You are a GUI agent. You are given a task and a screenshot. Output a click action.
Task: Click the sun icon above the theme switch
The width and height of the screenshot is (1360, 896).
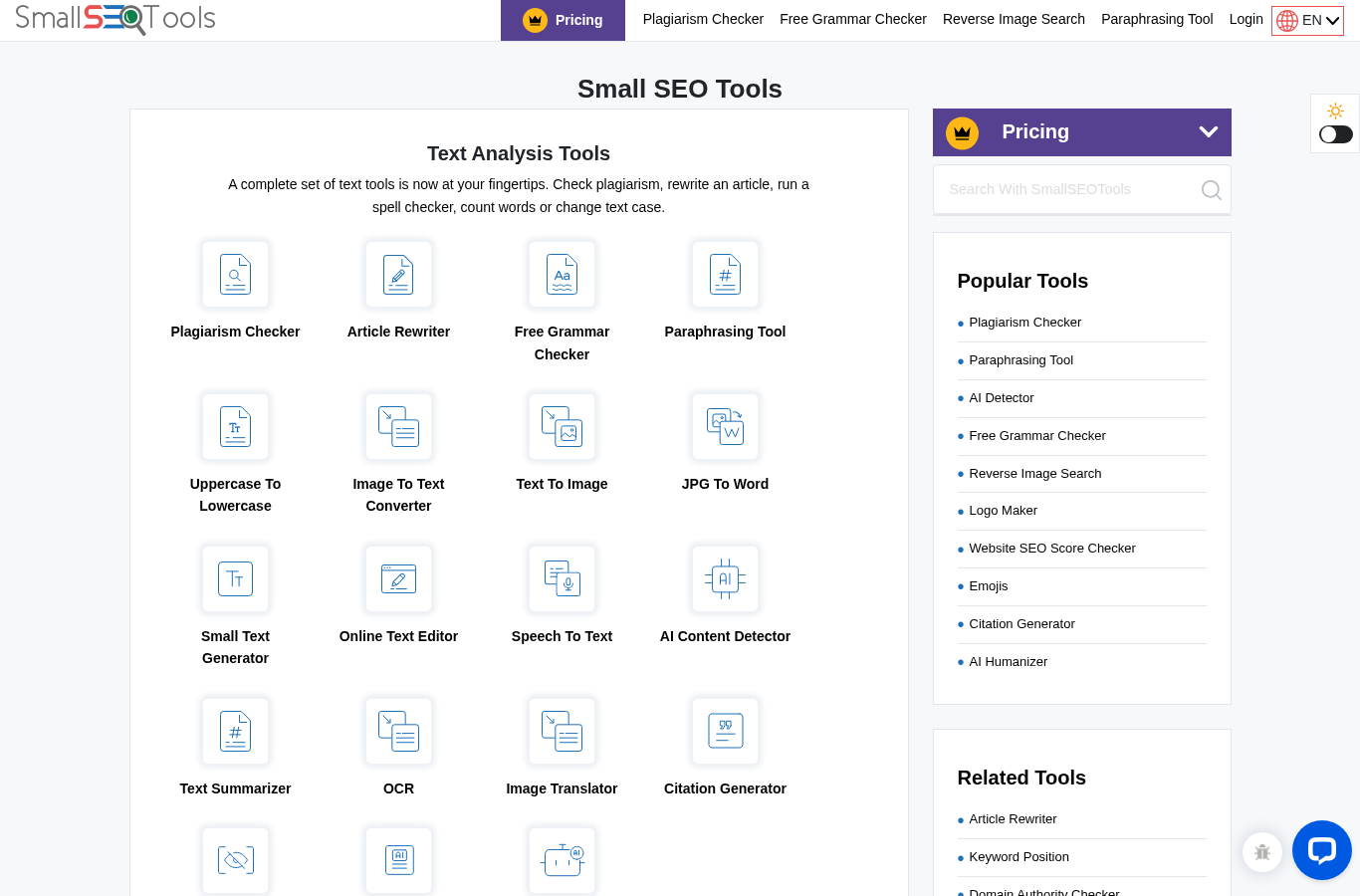[1335, 111]
